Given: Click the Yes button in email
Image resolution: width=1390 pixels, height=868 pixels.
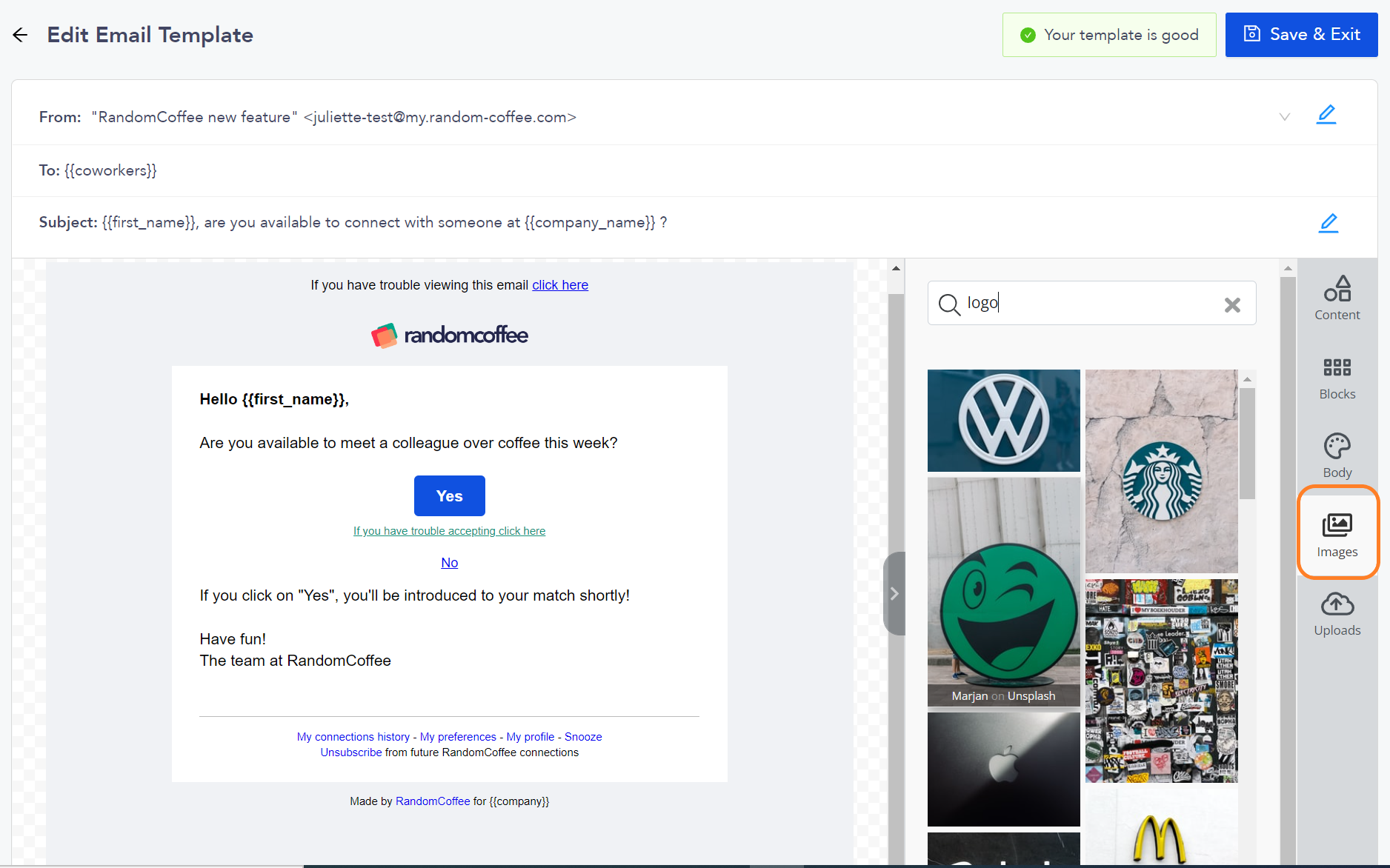Looking at the screenshot, I should [449, 495].
